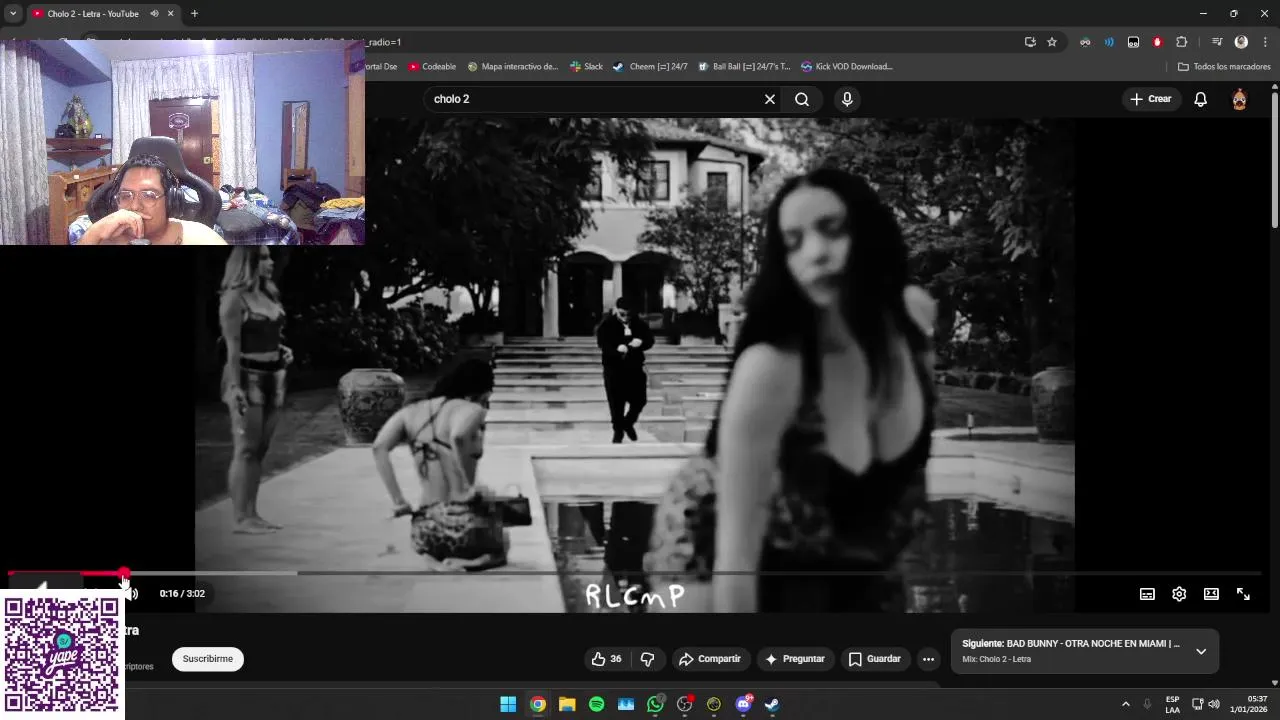Select the 'Cholo 2 - Letra - YouTube' tab

pyautogui.click(x=93, y=14)
